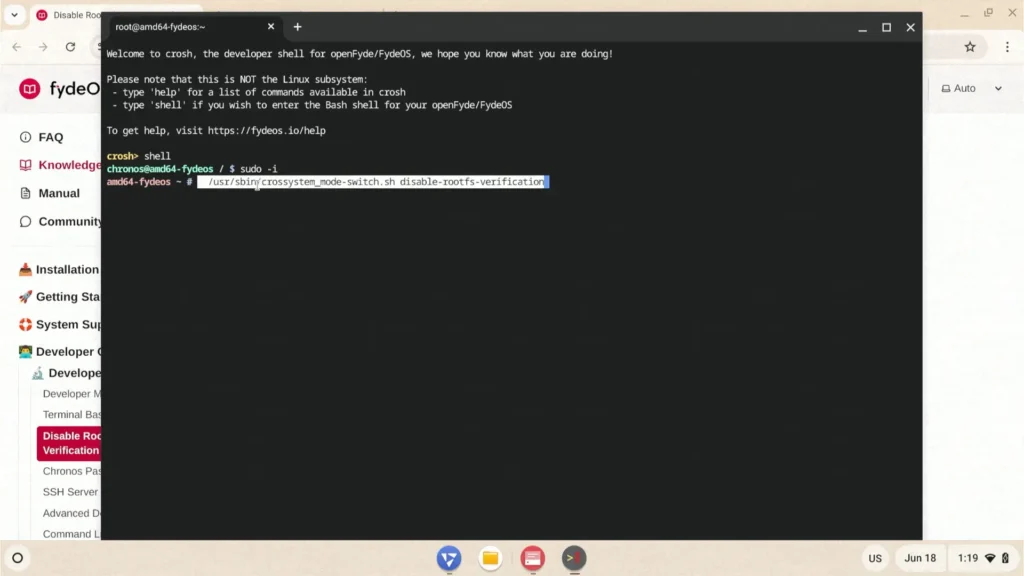This screenshot has height=576, width=1024.
Task: Open the red app icon on shelf
Action: 532,558
